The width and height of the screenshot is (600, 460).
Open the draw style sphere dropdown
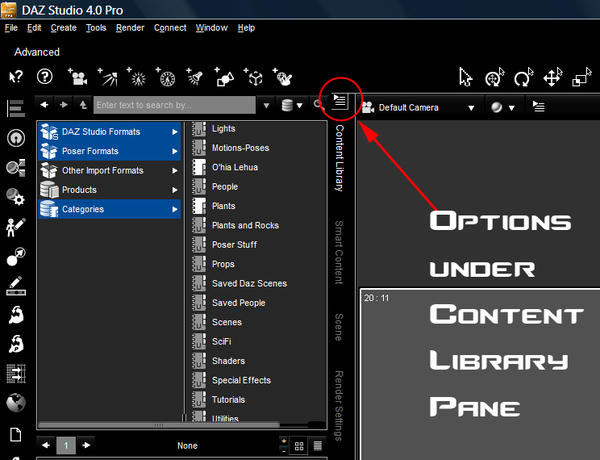tap(502, 108)
